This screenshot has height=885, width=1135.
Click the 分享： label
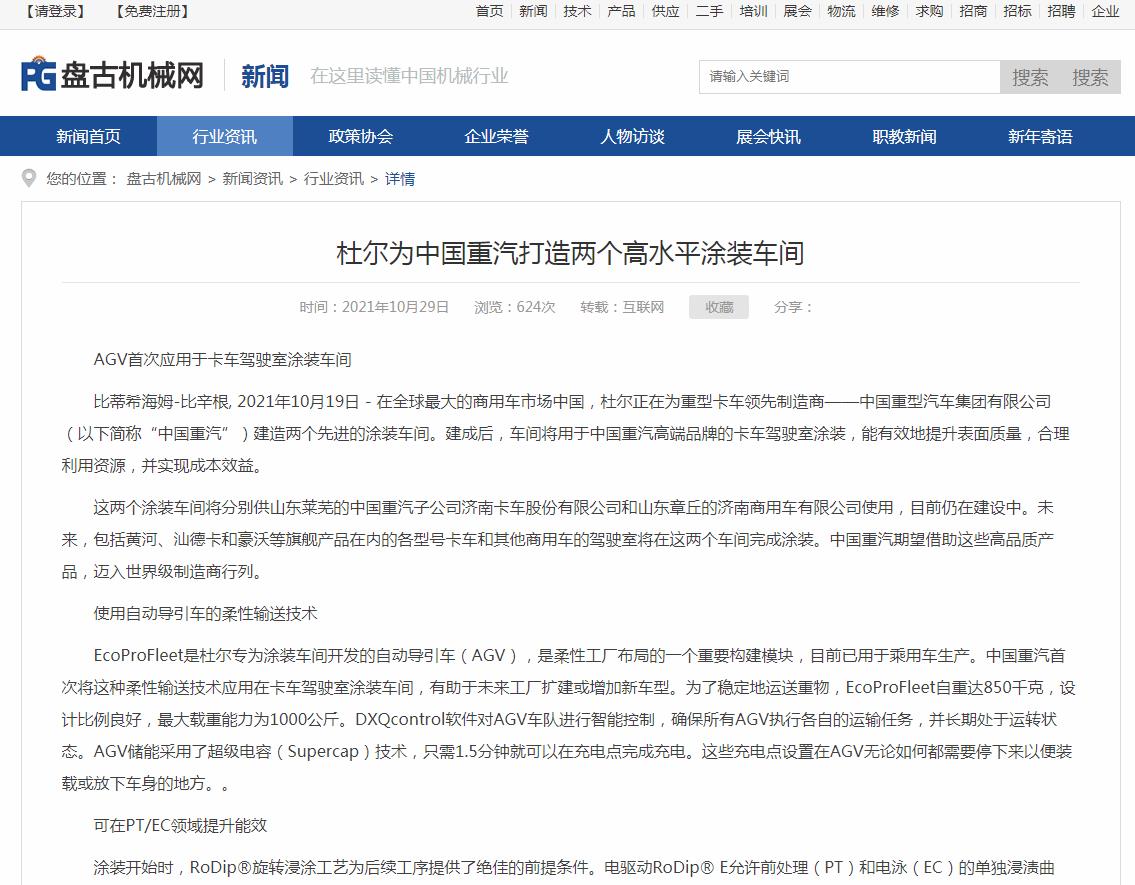pyautogui.click(x=793, y=307)
